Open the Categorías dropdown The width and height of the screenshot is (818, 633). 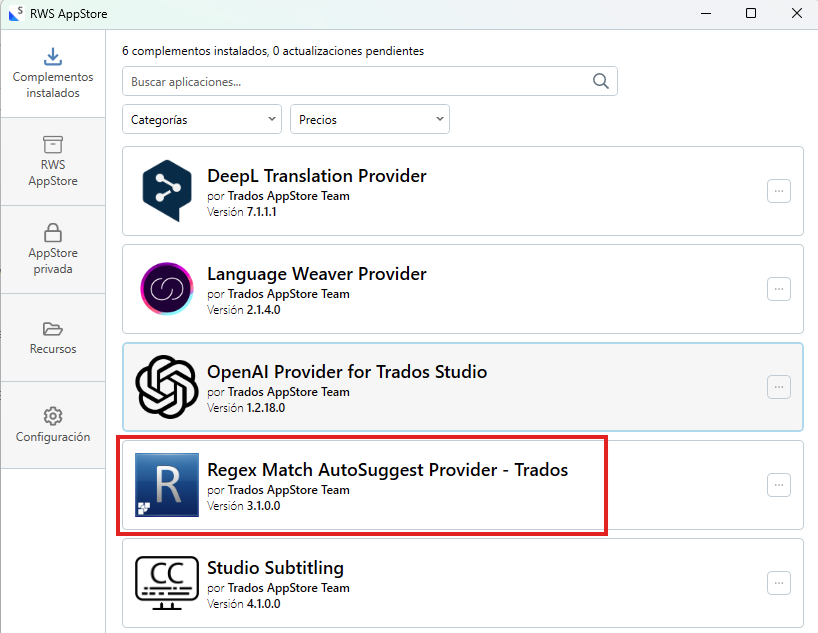coord(201,118)
